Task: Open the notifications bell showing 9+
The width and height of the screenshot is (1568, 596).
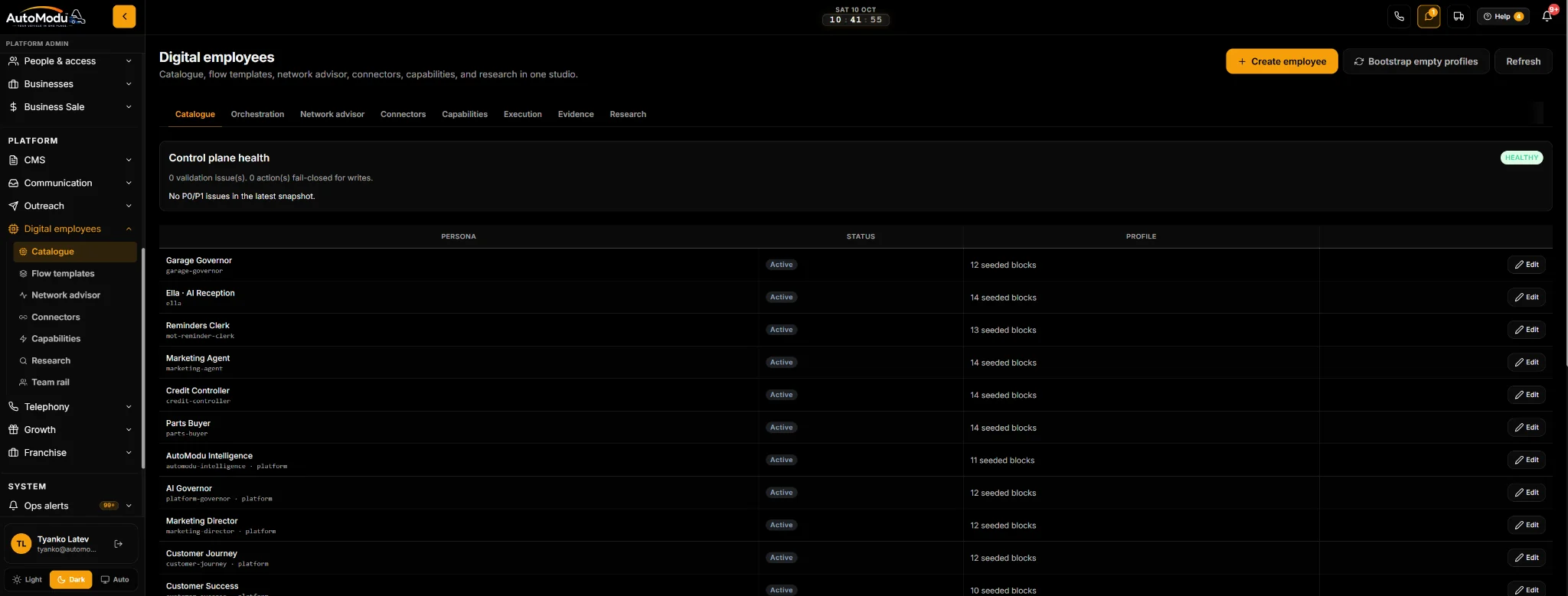Action: [1547, 16]
